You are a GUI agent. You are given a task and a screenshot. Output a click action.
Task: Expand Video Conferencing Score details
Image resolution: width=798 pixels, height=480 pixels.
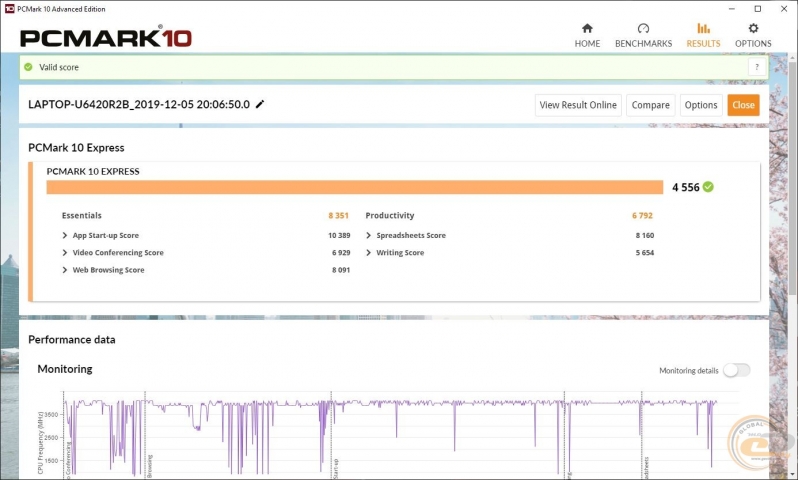pos(65,252)
